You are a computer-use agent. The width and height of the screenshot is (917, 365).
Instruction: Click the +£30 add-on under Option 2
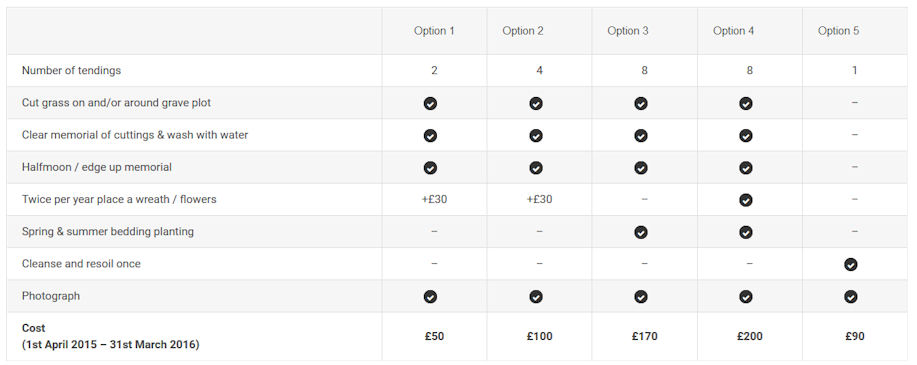(539, 199)
